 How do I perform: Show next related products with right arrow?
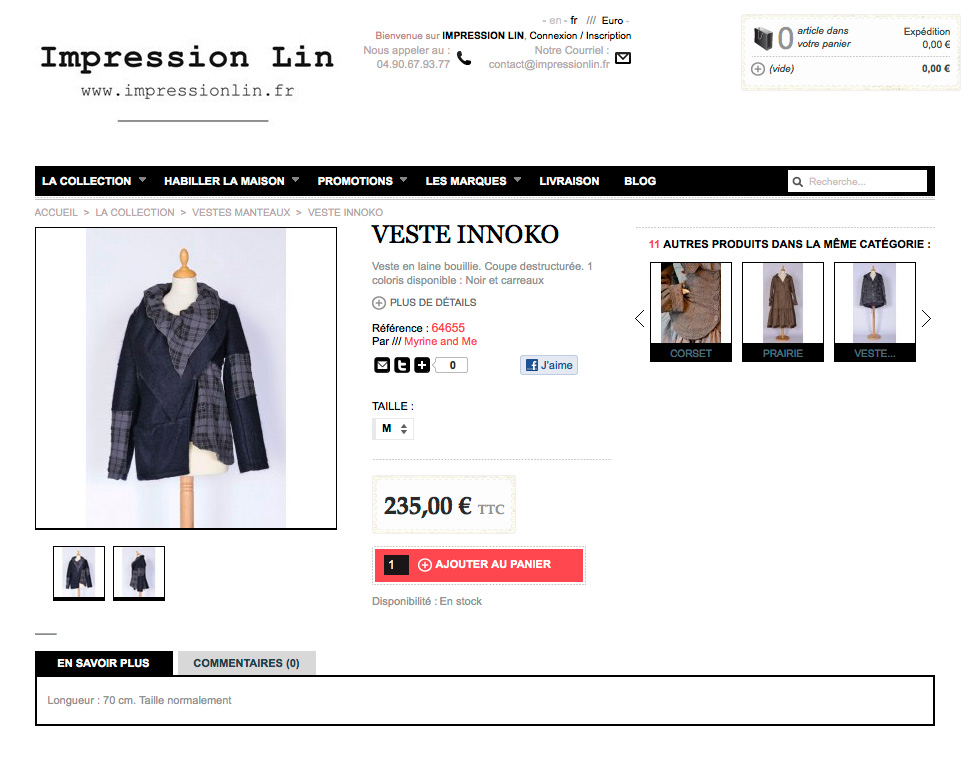pos(926,318)
